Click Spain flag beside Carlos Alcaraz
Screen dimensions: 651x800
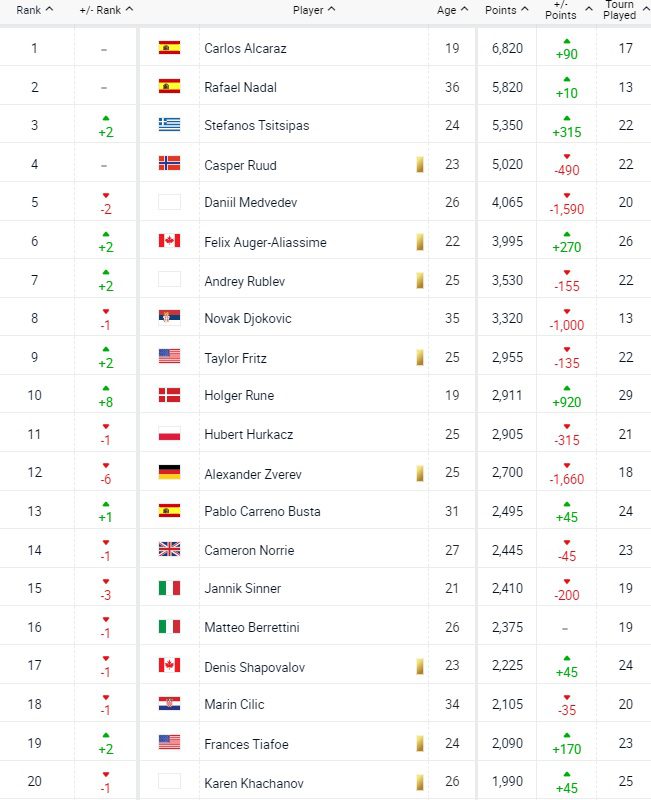[x=169, y=48]
